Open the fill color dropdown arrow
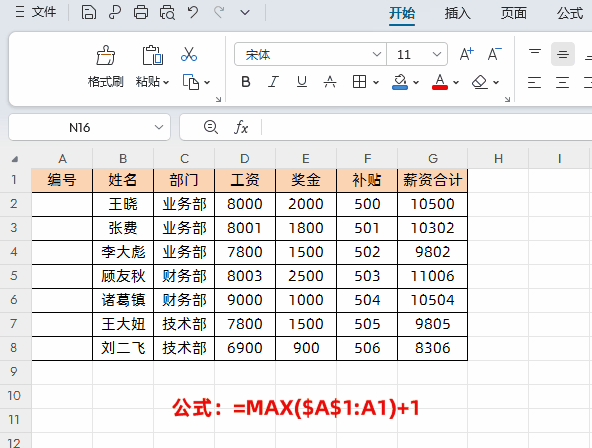Image resolution: width=592 pixels, height=448 pixels. coord(416,82)
